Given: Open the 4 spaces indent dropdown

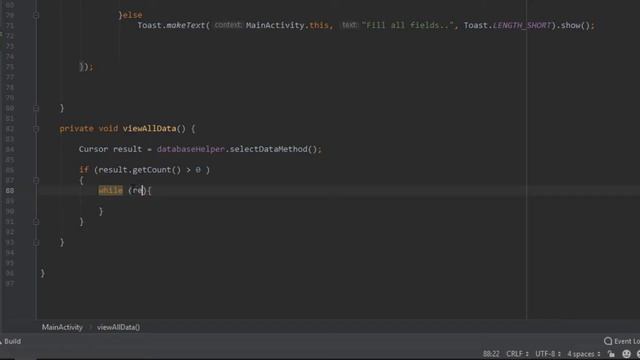Looking at the screenshot, I should 584,354.
